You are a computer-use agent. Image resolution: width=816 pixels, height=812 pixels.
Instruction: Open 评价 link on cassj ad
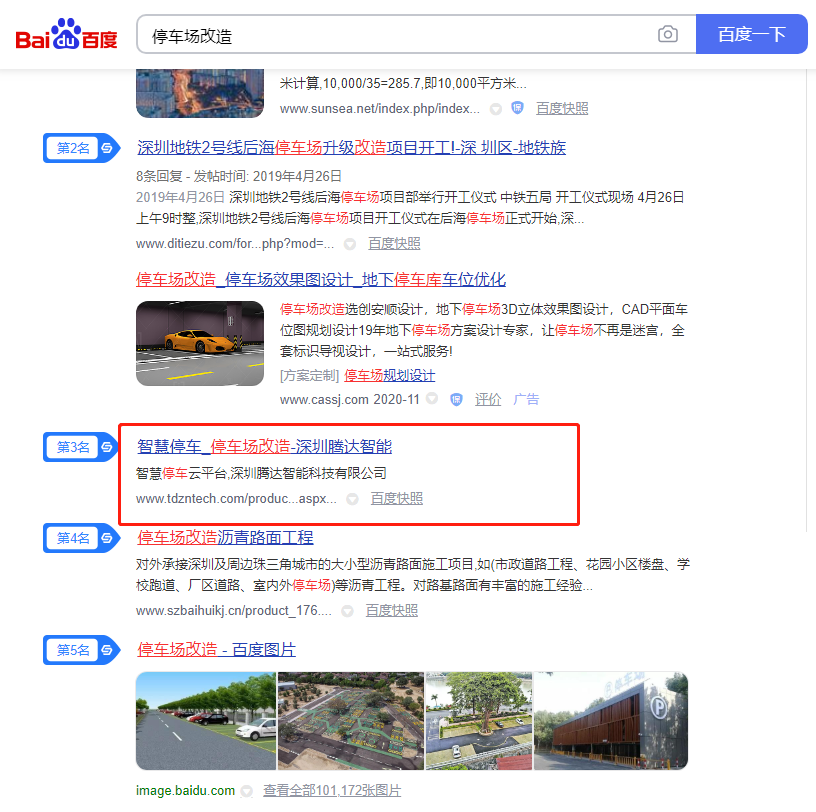tap(488, 399)
